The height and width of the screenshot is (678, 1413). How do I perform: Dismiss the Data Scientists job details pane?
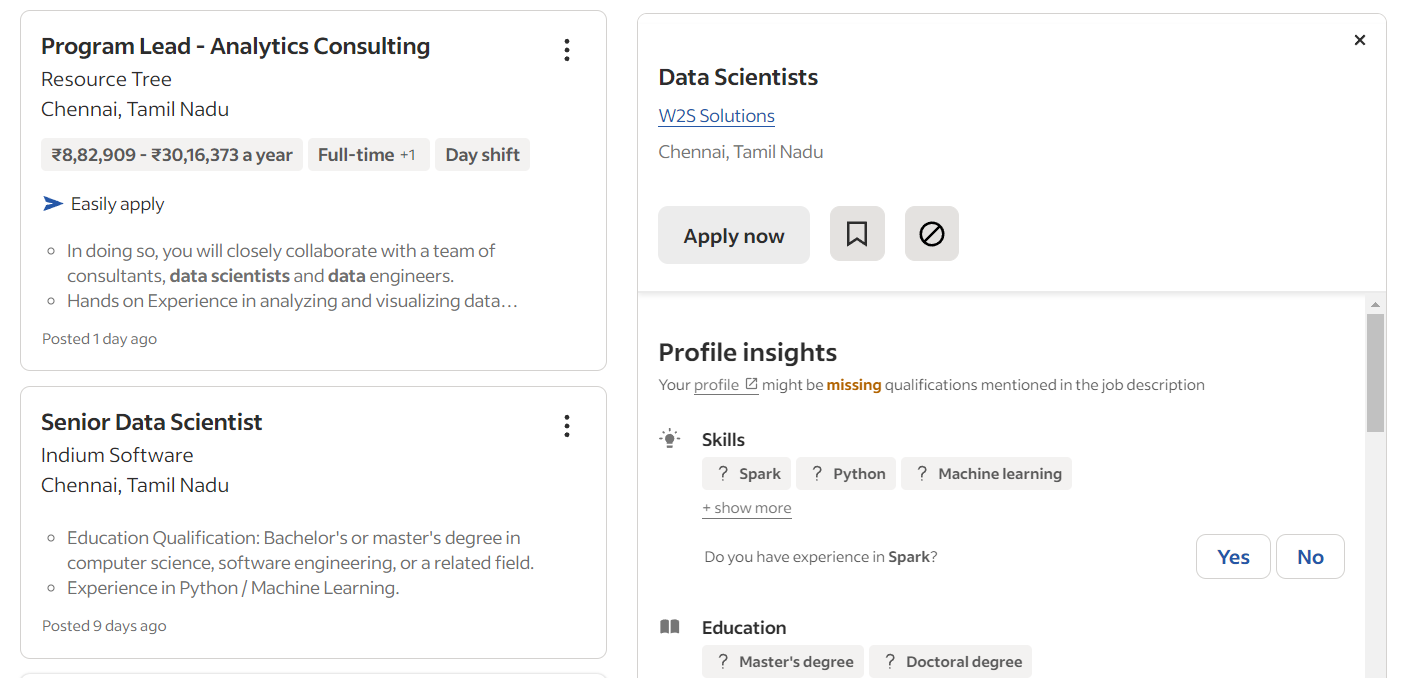pos(1360,40)
